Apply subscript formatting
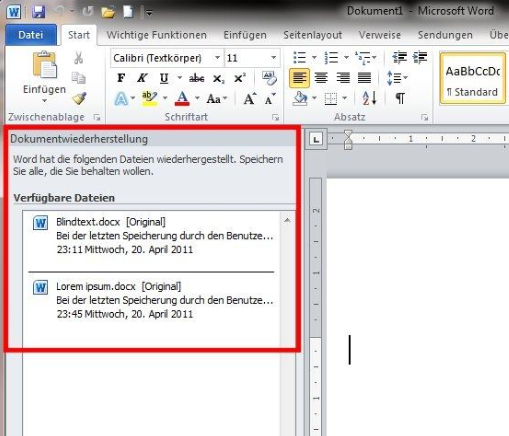 [218, 79]
